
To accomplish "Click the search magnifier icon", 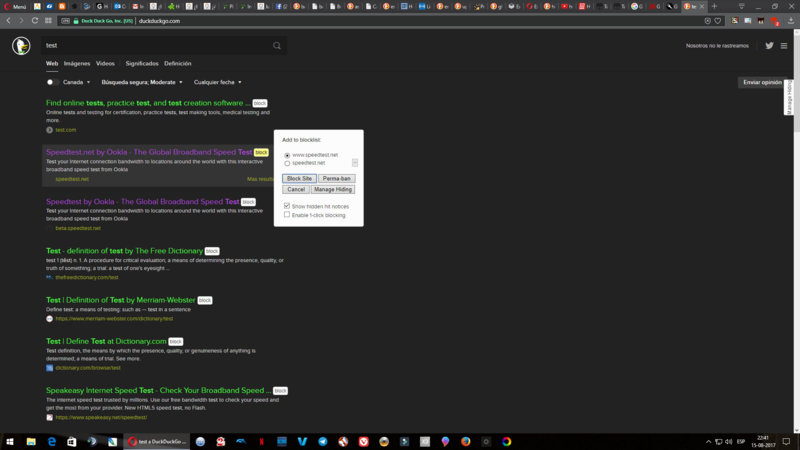I will (x=277, y=45).
